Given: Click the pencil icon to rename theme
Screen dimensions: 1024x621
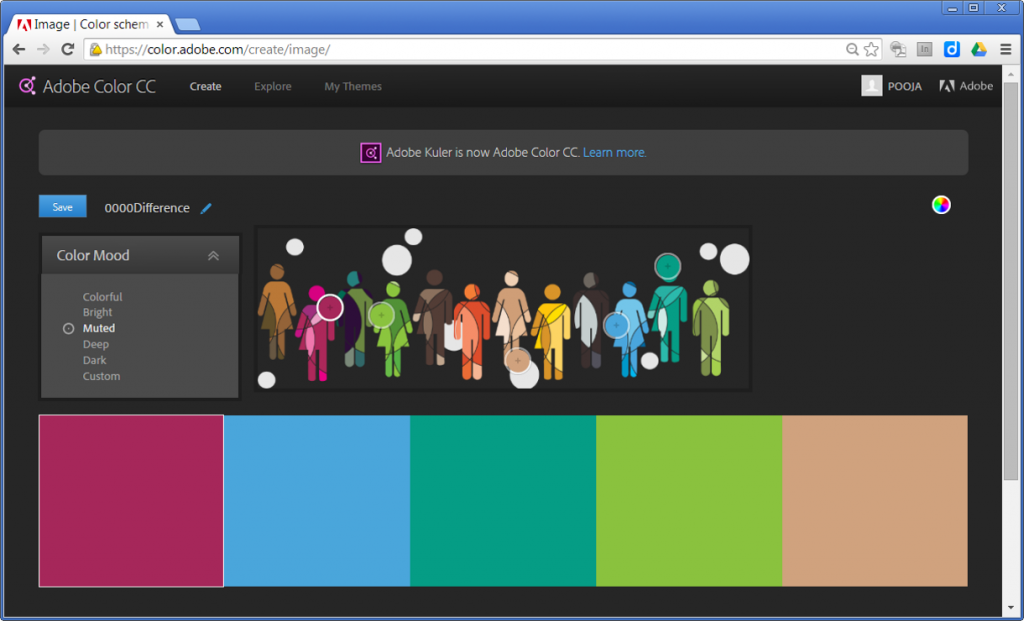Looking at the screenshot, I should [206, 208].
